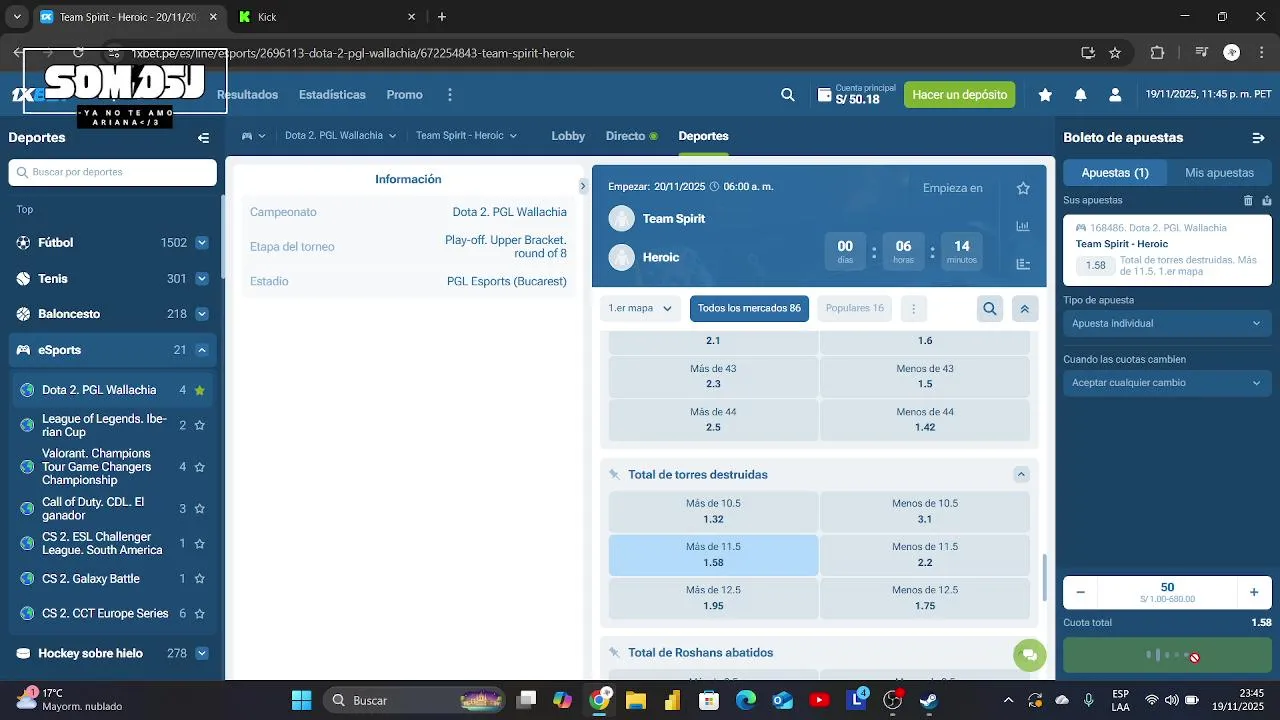Expand Fútbol sports category chevron
1280x720 pixels.
click(202, 243)
